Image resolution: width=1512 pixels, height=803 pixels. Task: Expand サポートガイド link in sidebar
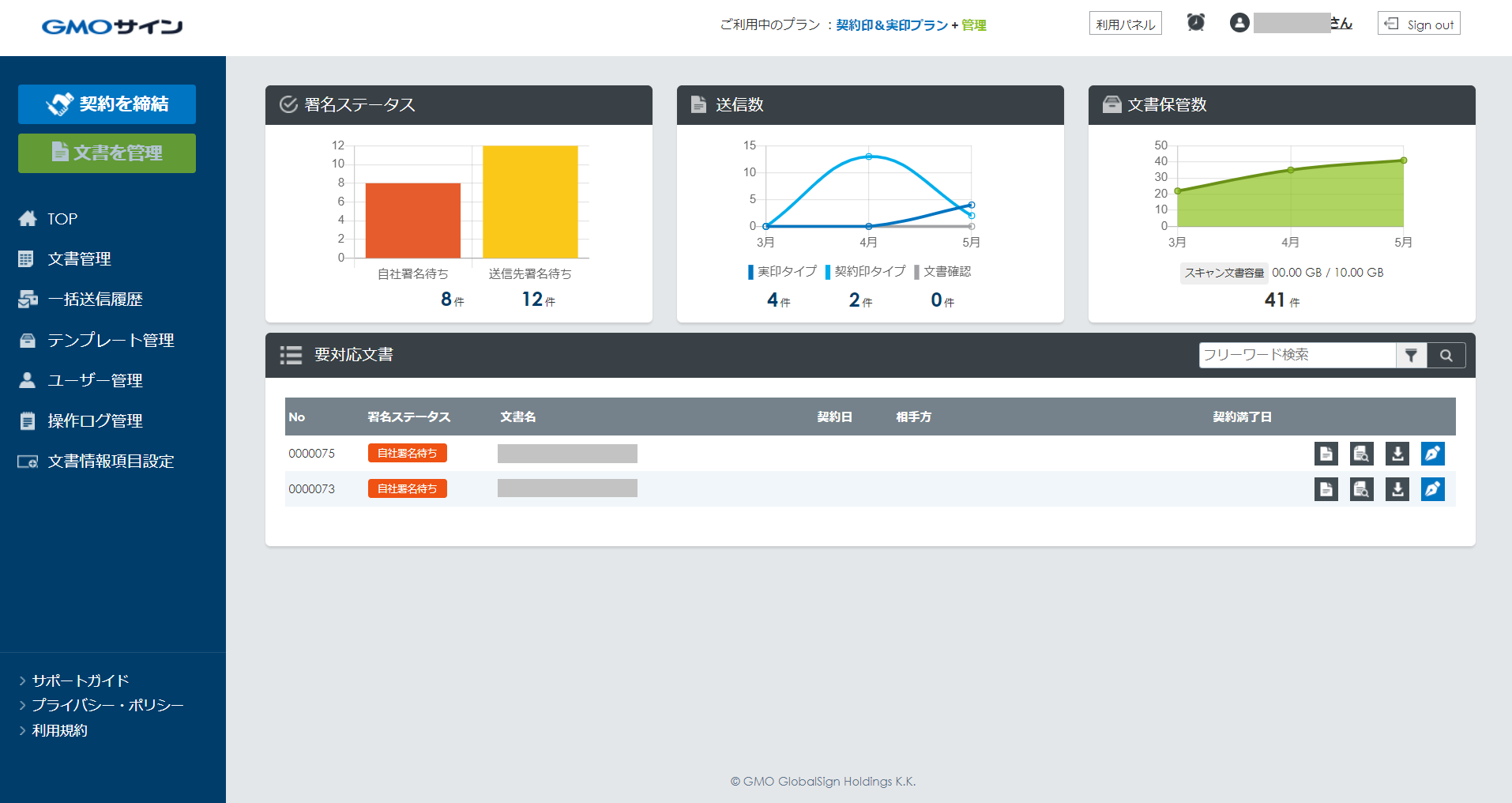[x=80, y=680]
